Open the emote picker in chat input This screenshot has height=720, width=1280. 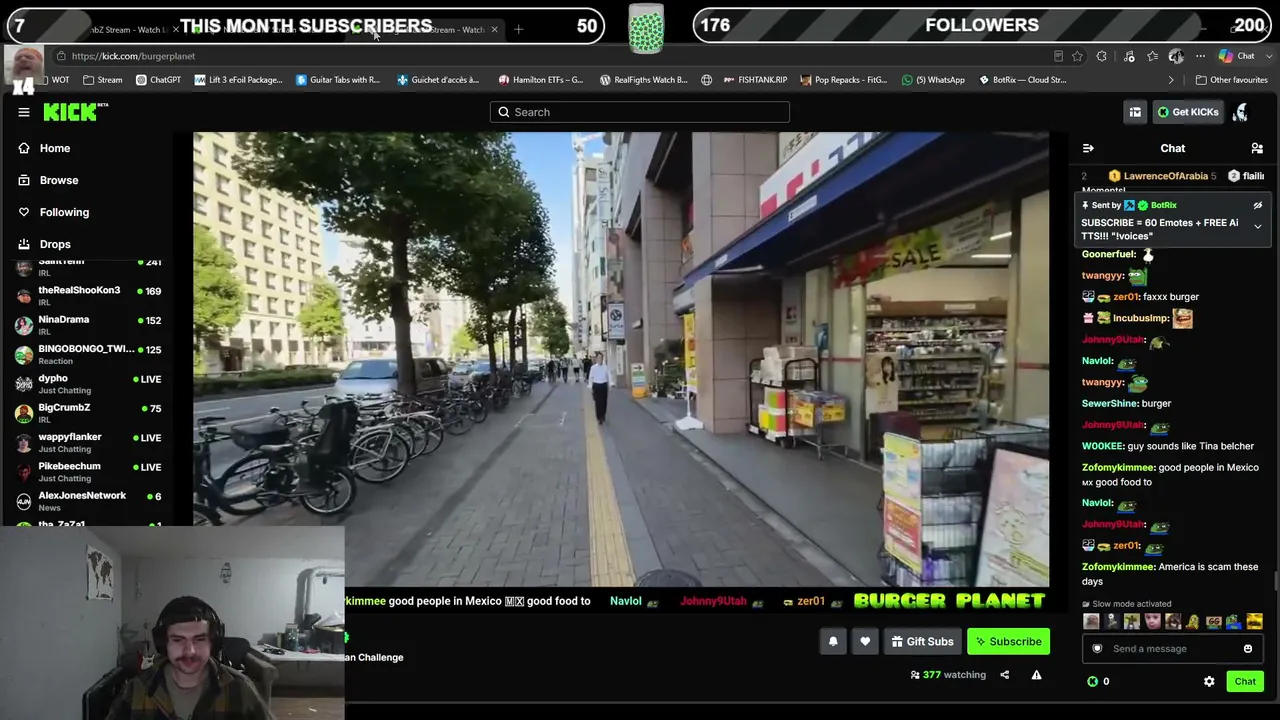click(1248, 649)
